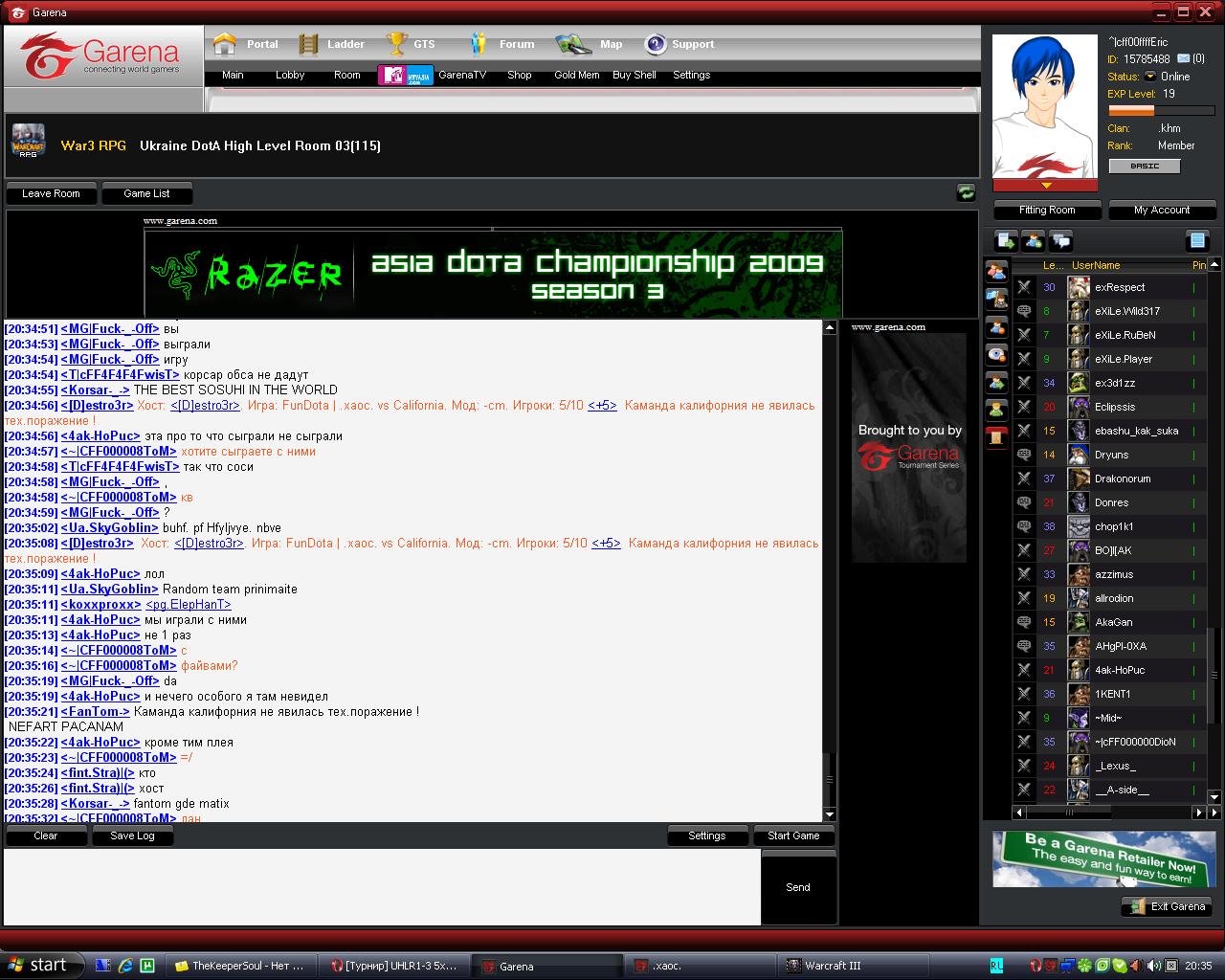The height and width of the screenshot is (980, 1225).
Task: Click the Save Log button
Action: tap(132, 835)
